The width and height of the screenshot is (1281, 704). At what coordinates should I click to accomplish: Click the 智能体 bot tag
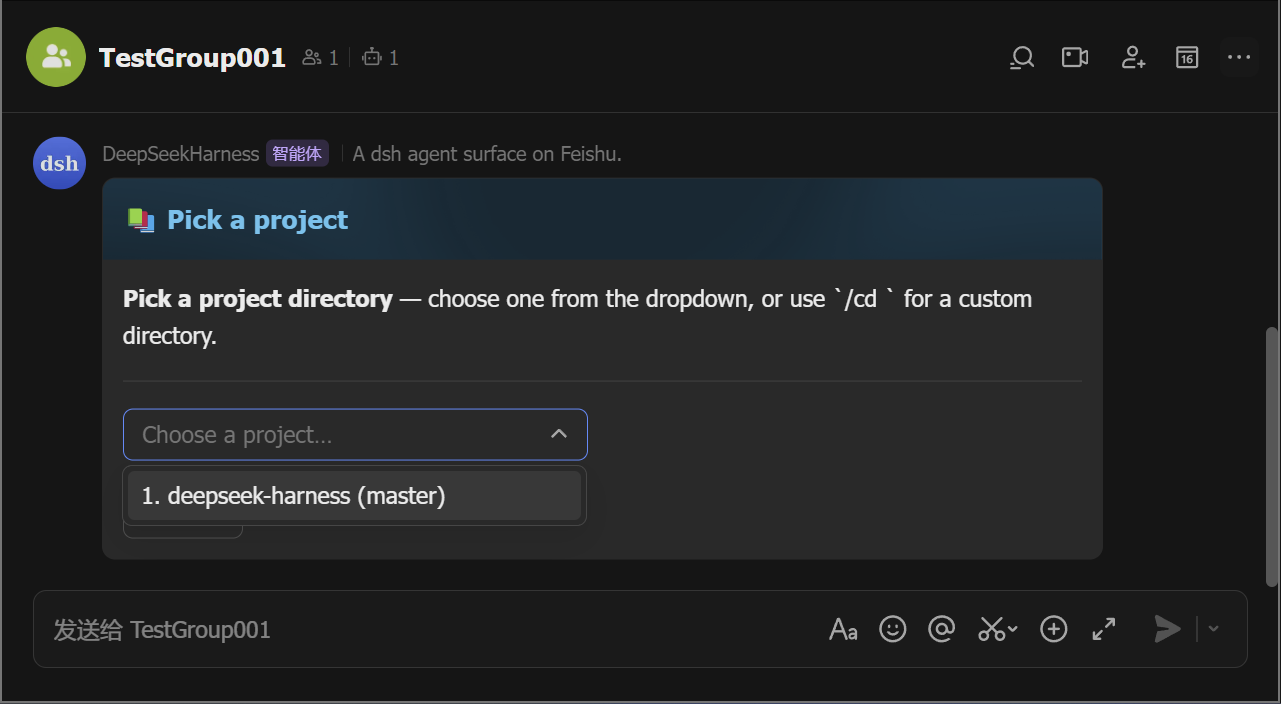[x=297, y=154]
